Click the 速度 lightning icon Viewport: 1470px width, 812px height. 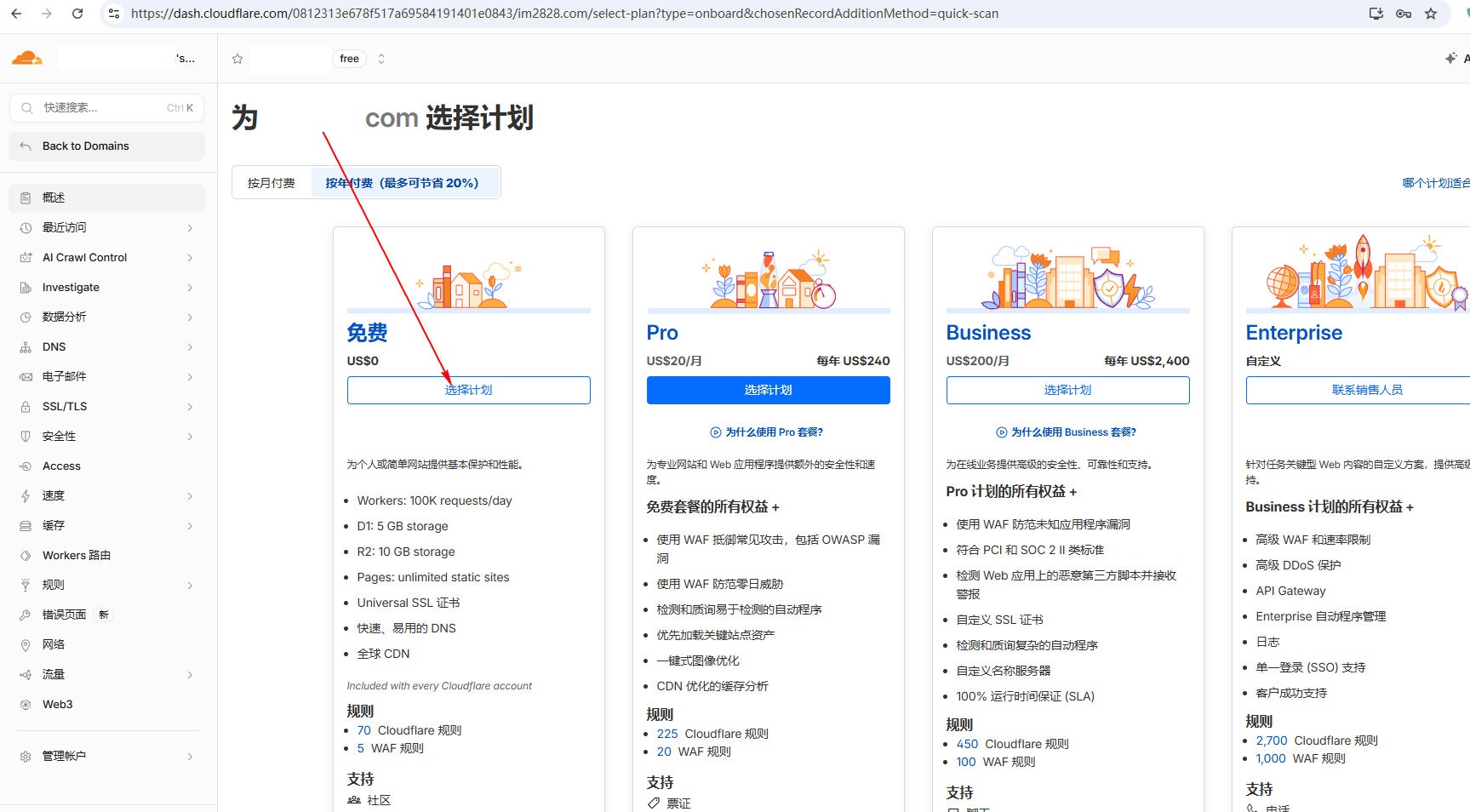pos(26,495)
